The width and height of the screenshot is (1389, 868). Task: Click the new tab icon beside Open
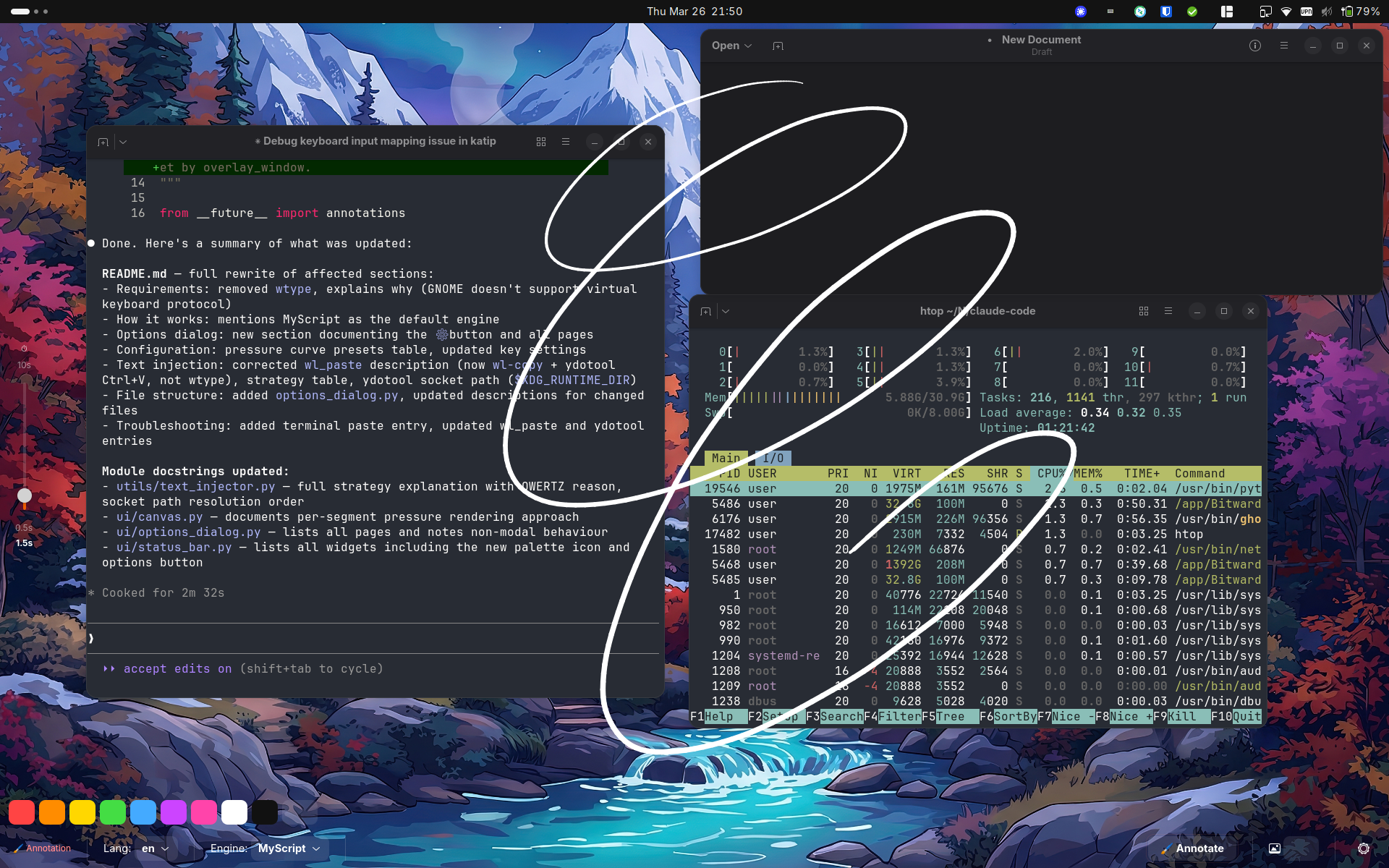[x=778, y=46]
